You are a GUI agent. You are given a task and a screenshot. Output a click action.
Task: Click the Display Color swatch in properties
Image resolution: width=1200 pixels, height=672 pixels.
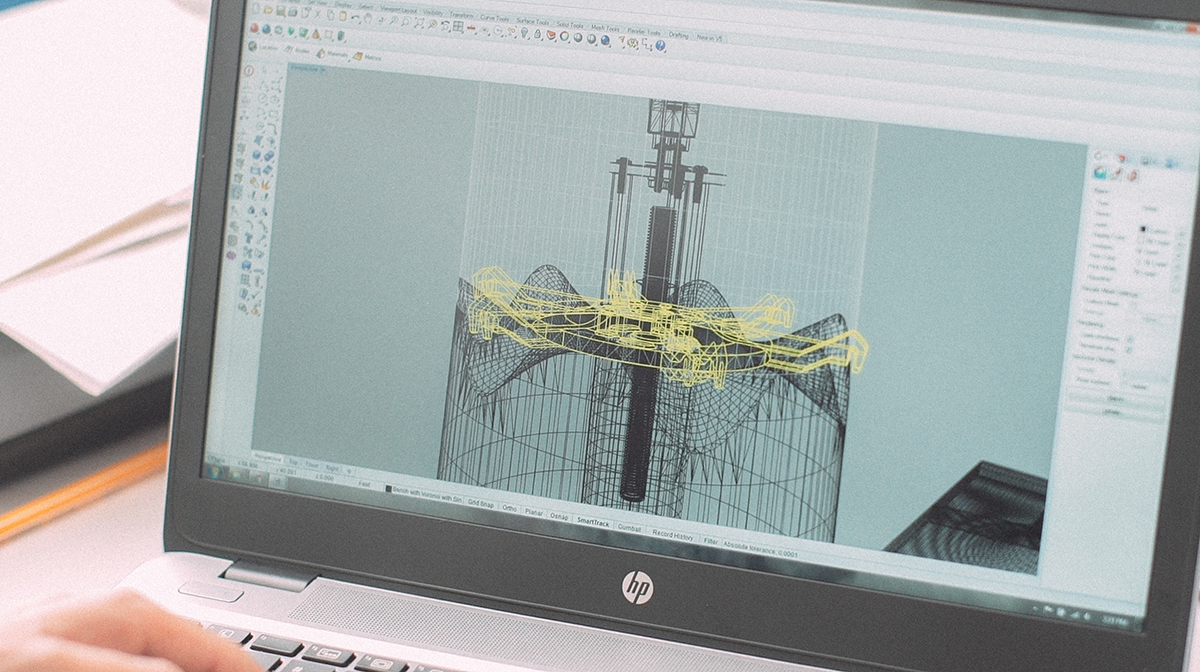[x=1140, y=240]
